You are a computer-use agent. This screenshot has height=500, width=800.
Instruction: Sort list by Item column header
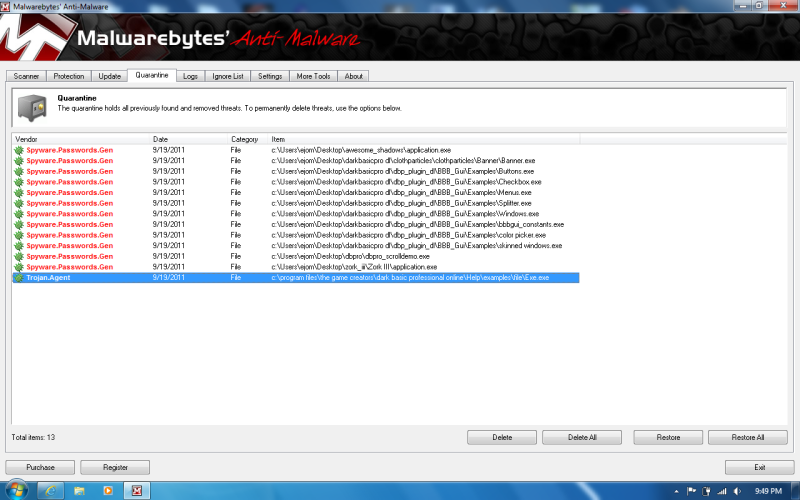pyautogui.click(x=423, y=139)
